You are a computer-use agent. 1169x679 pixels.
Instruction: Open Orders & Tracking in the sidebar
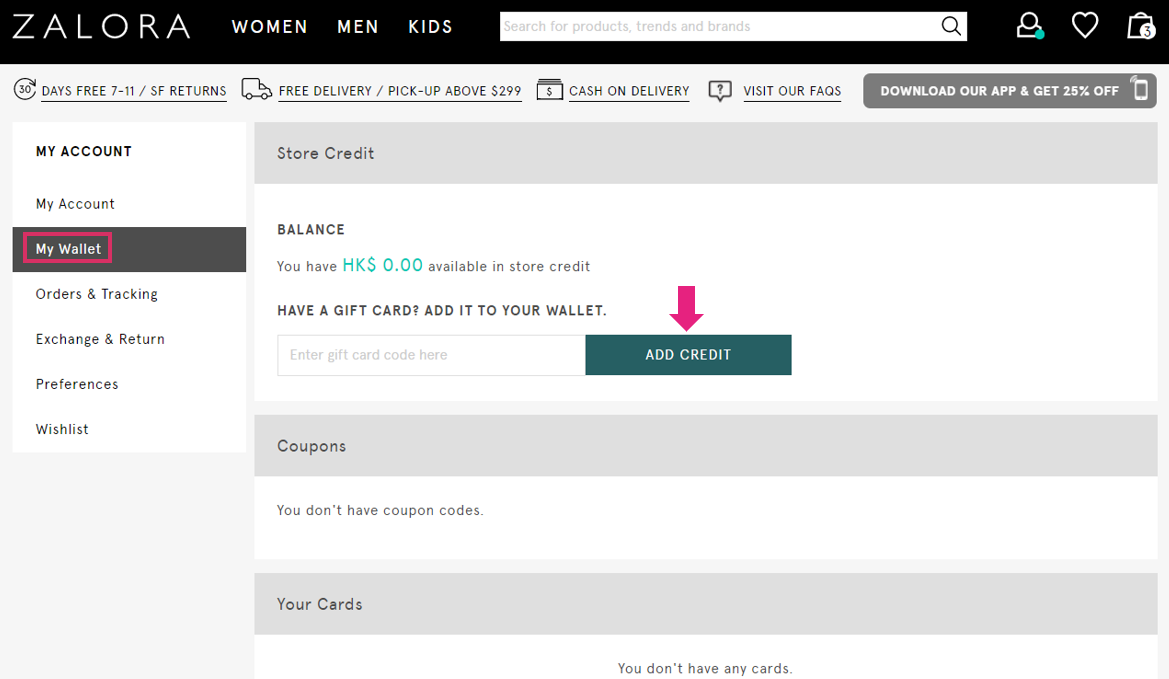(96, 293)
